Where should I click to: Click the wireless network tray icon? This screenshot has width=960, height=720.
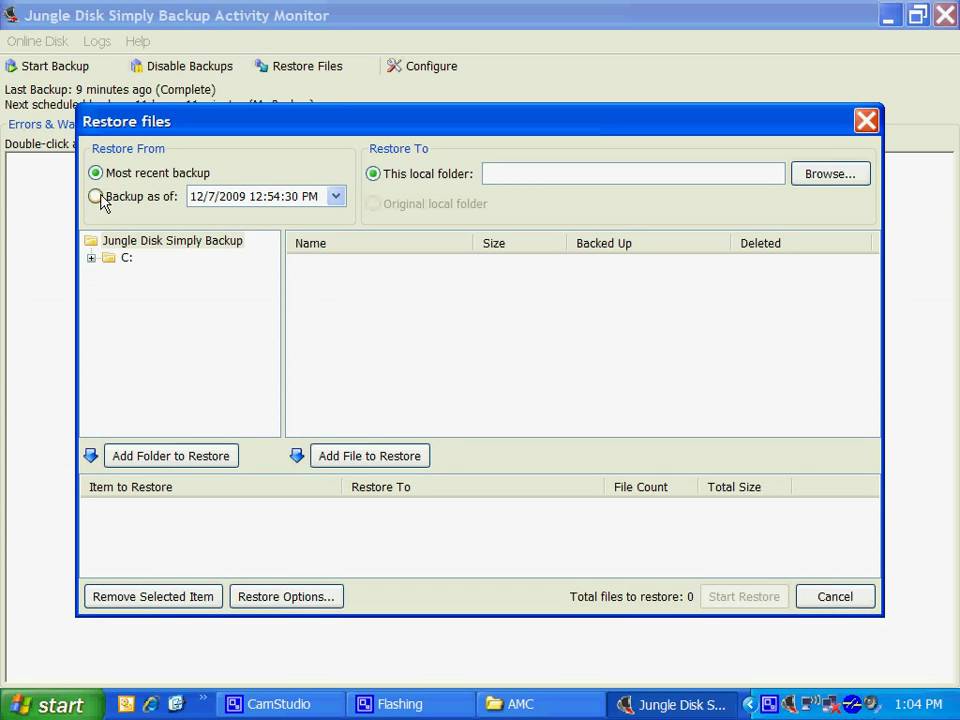[810, 703]
